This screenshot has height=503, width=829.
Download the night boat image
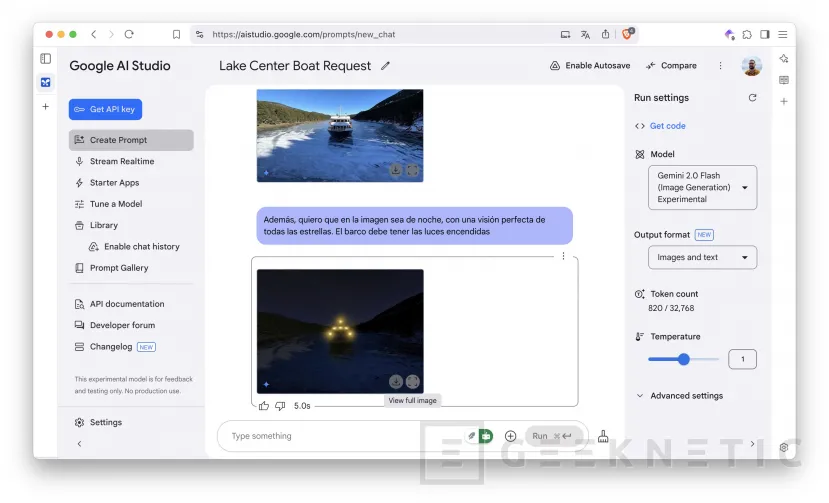pyautogui.click(x=395, y=381)
